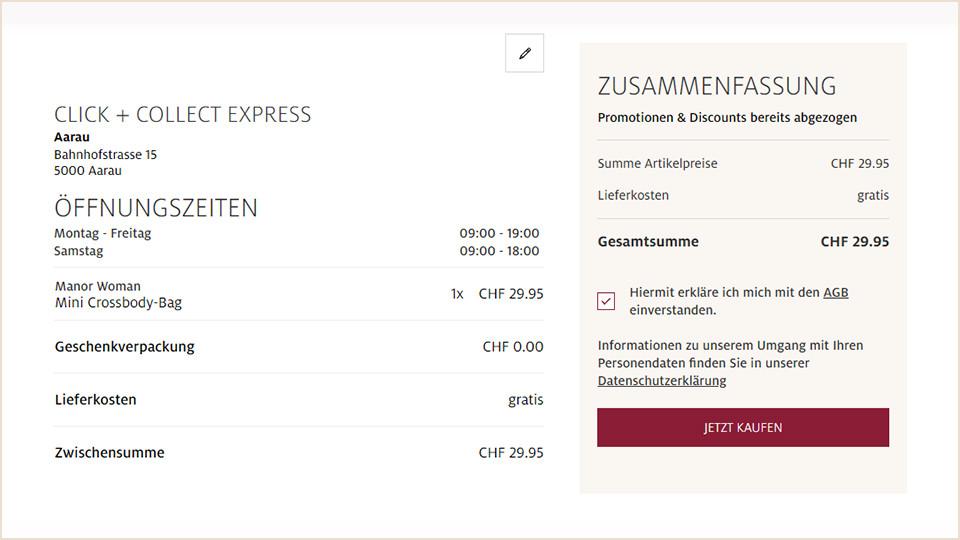This screenshot has height=540, width=960.
Task: Select the Click + Collect Express heading
Action: [x=182, y=115]
